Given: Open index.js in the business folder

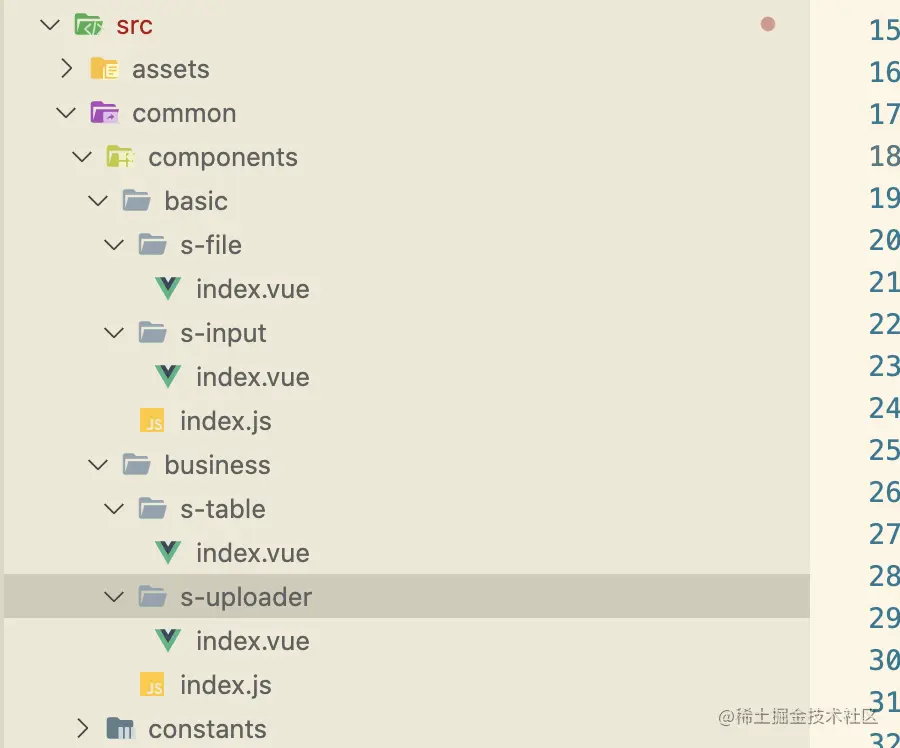Looking at the screenshot, I should 225,685.
